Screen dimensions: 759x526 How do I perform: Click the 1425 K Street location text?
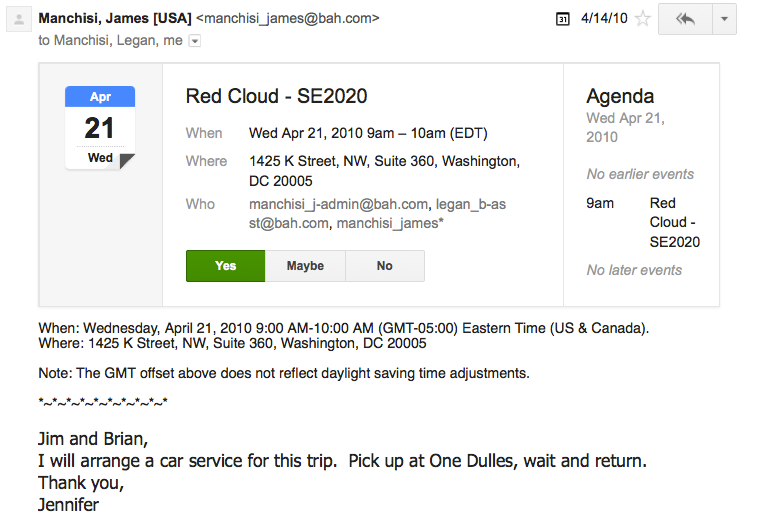click(x=384, y=171)
